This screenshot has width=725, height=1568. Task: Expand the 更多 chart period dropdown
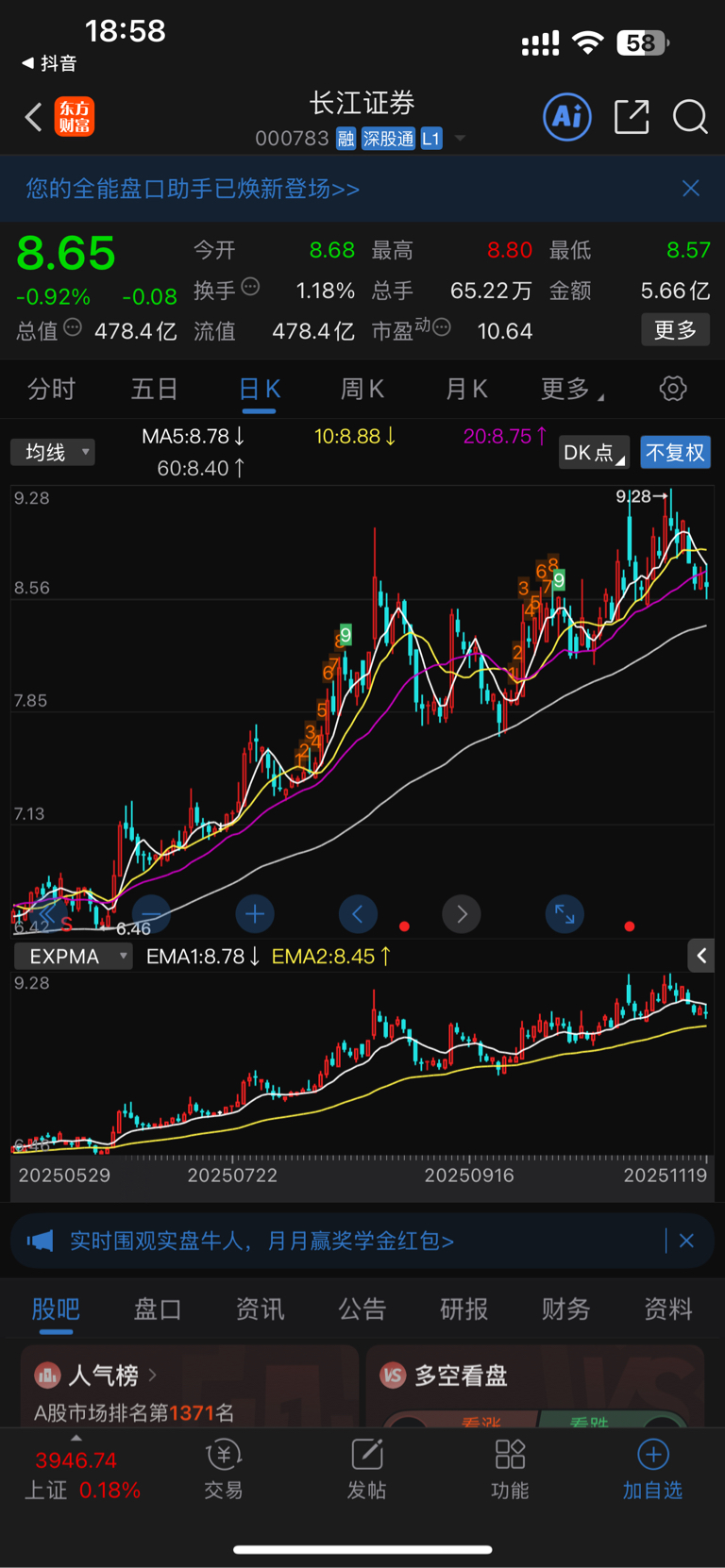(x=572, y=389)
